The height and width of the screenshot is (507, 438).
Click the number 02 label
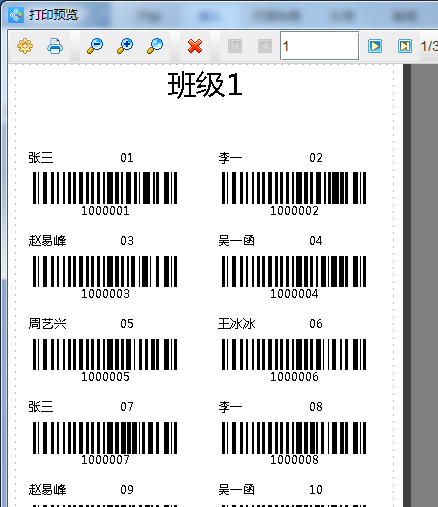click(316, 158)
